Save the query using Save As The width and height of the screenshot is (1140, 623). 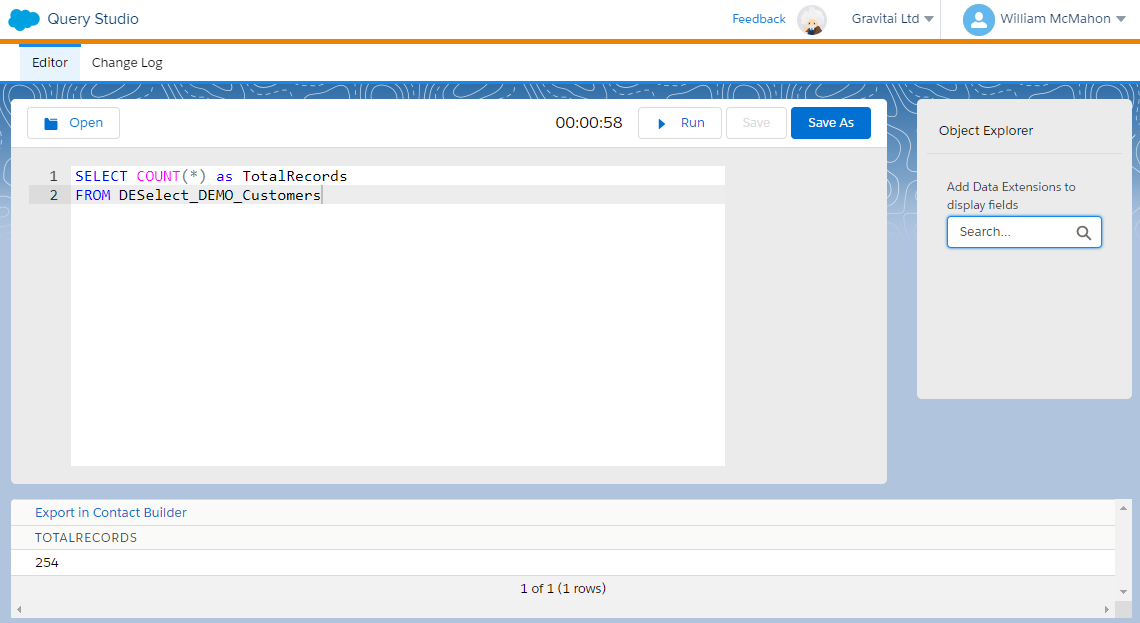(x=830, y=122)
